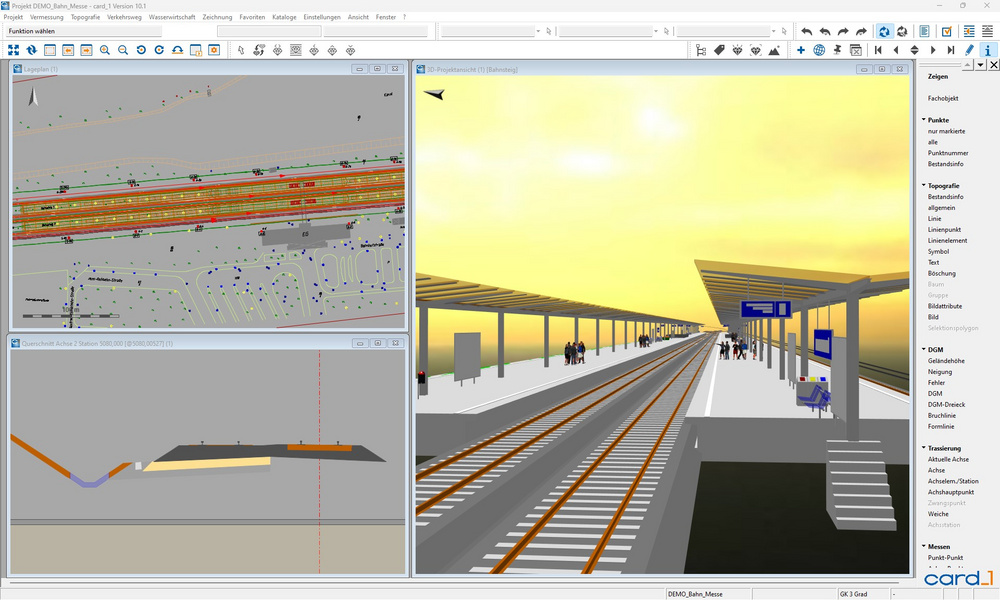Click the orange rotate-left view icon
Screen dimensions: 1000x600
(140, 49)
